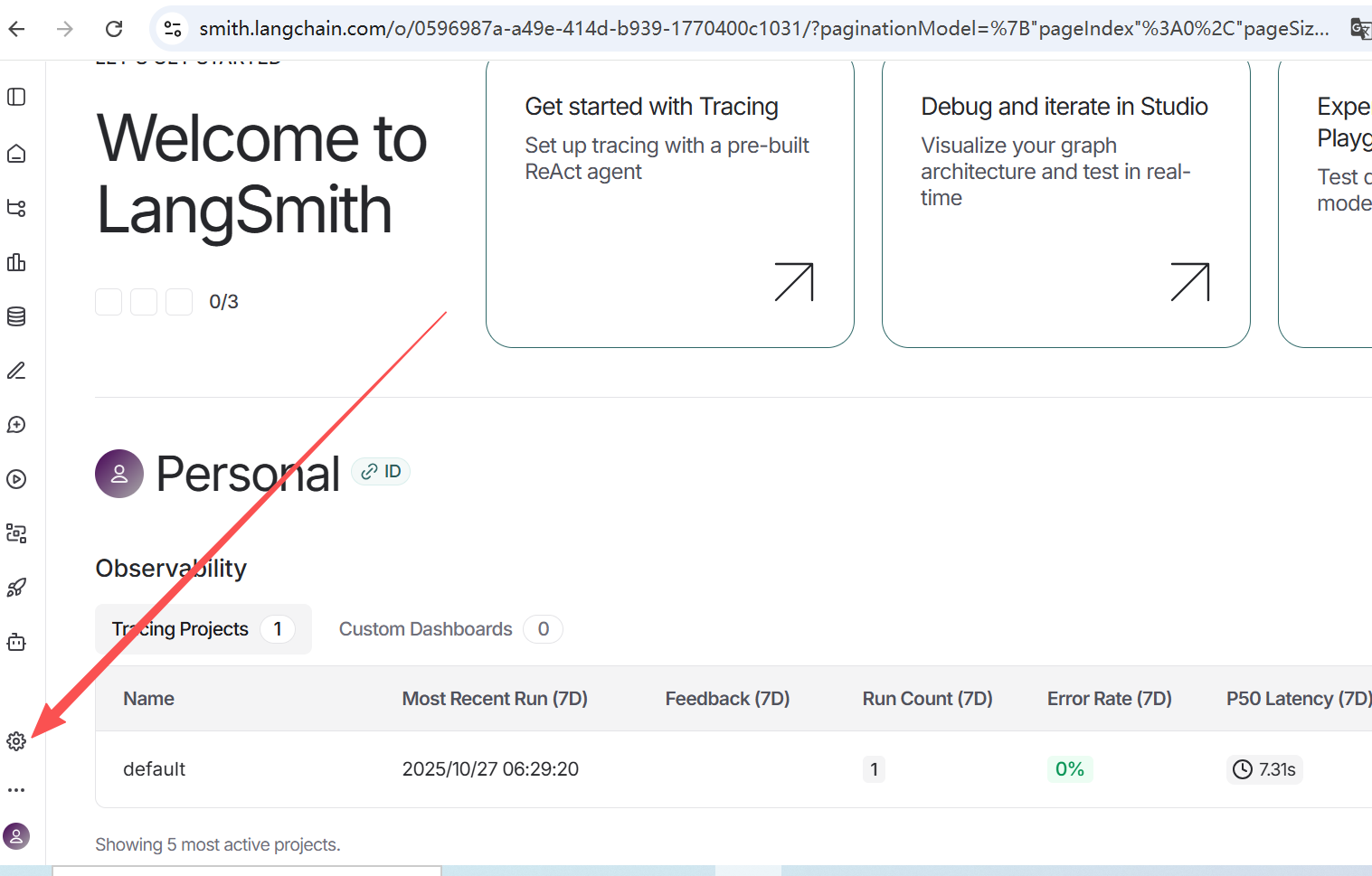
Task: Open the rocket Deployments icon in sidebar
Action: [16, 588]
